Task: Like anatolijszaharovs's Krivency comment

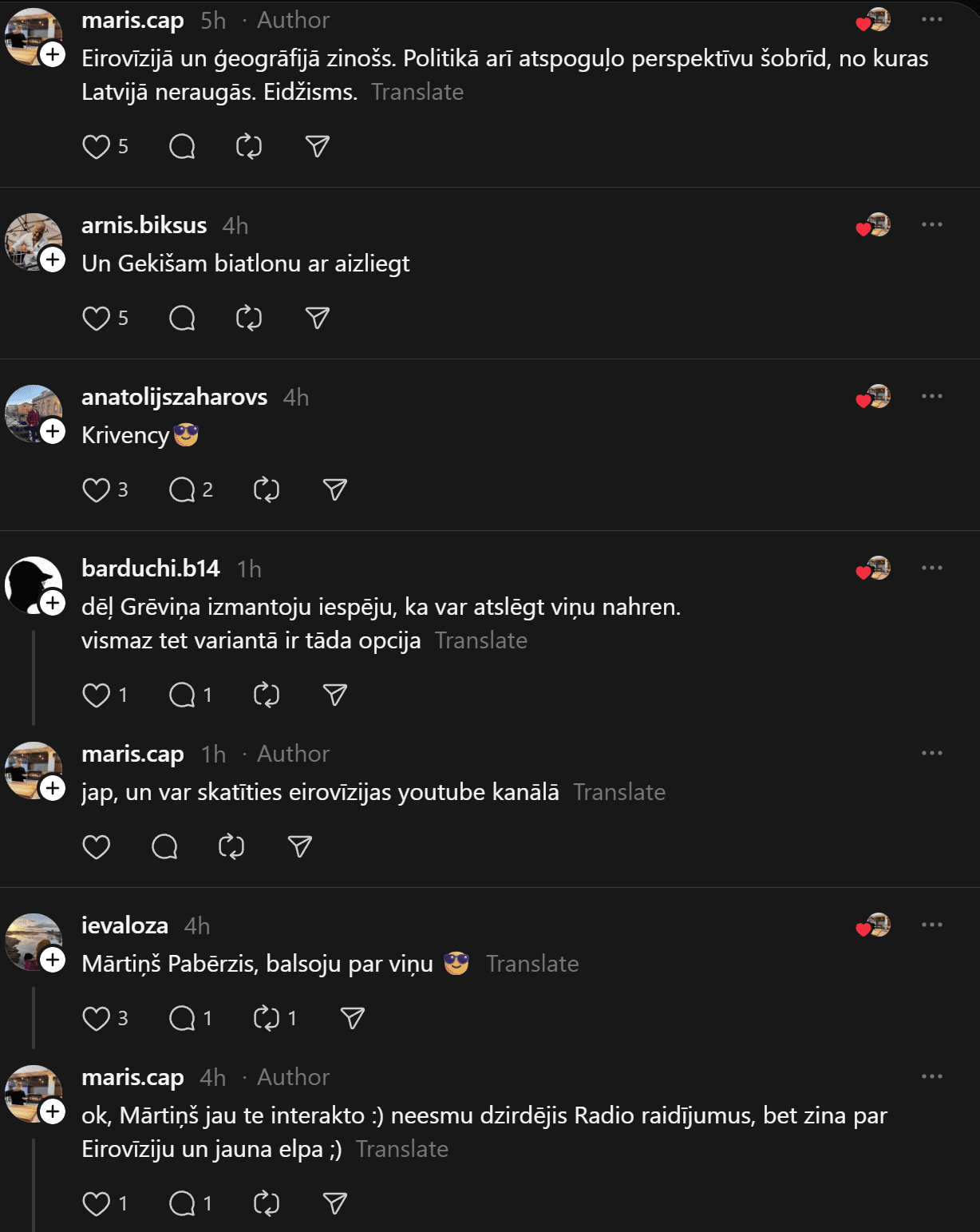Action: pyautogui.click(x=97, y=490)
